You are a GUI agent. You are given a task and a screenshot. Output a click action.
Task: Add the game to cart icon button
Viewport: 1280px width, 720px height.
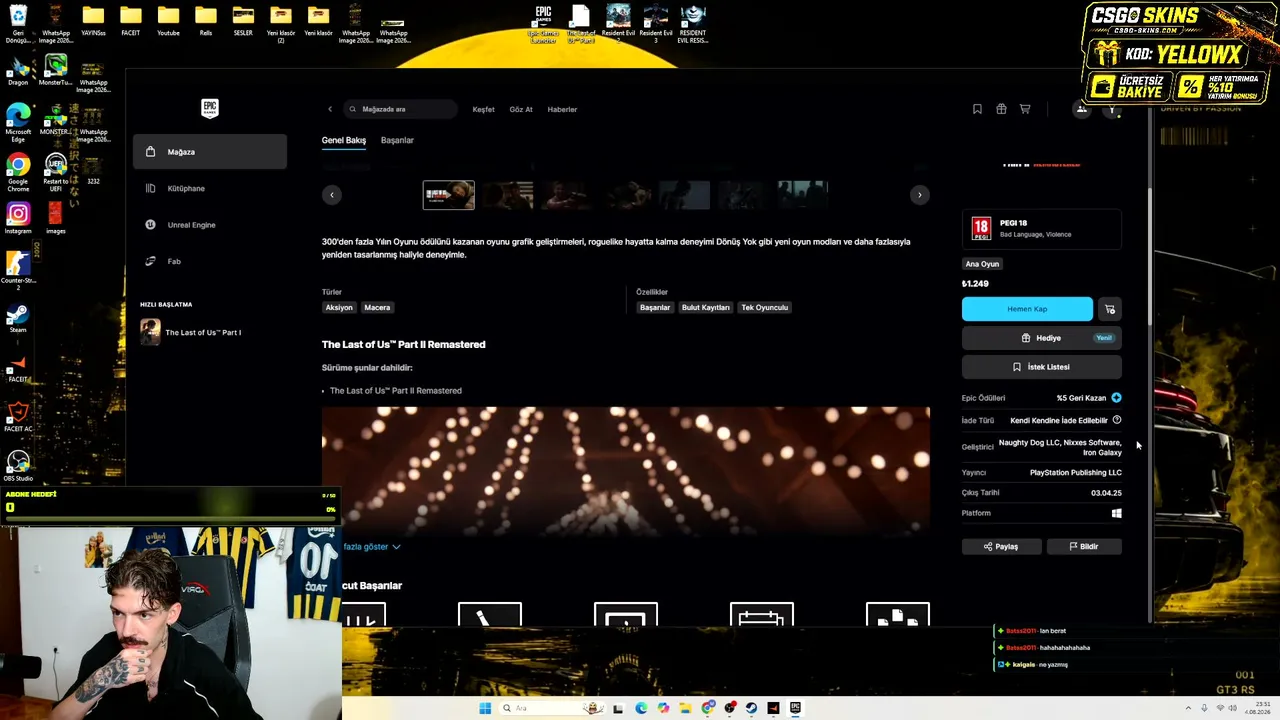(1110, 309)
